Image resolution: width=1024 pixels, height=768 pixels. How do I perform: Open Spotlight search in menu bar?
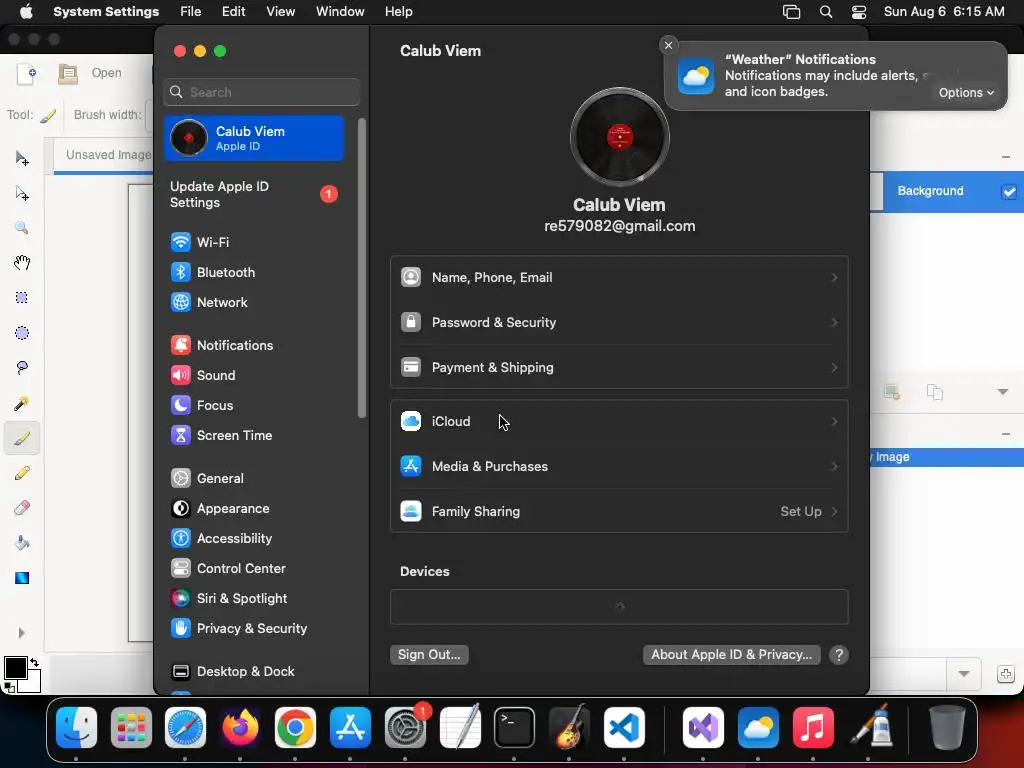(825, 12)
